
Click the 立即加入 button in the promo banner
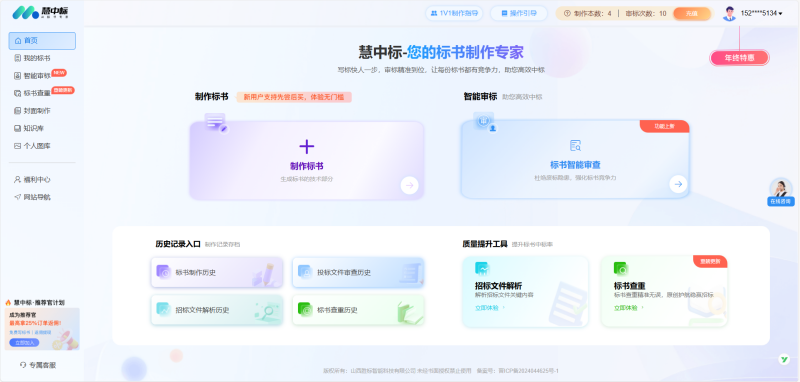(24, 343)
